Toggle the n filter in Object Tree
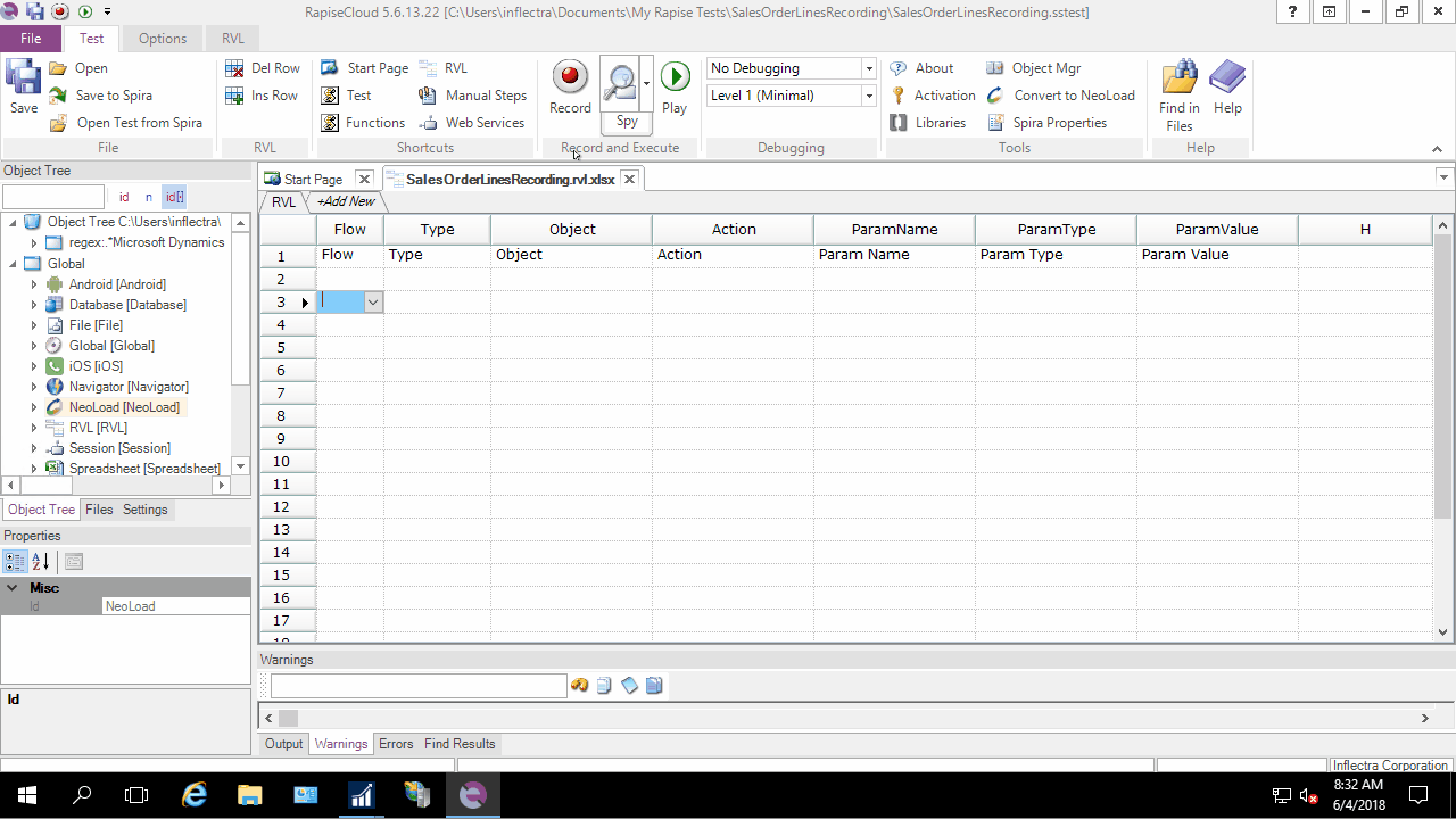 [x=148, y=196]
